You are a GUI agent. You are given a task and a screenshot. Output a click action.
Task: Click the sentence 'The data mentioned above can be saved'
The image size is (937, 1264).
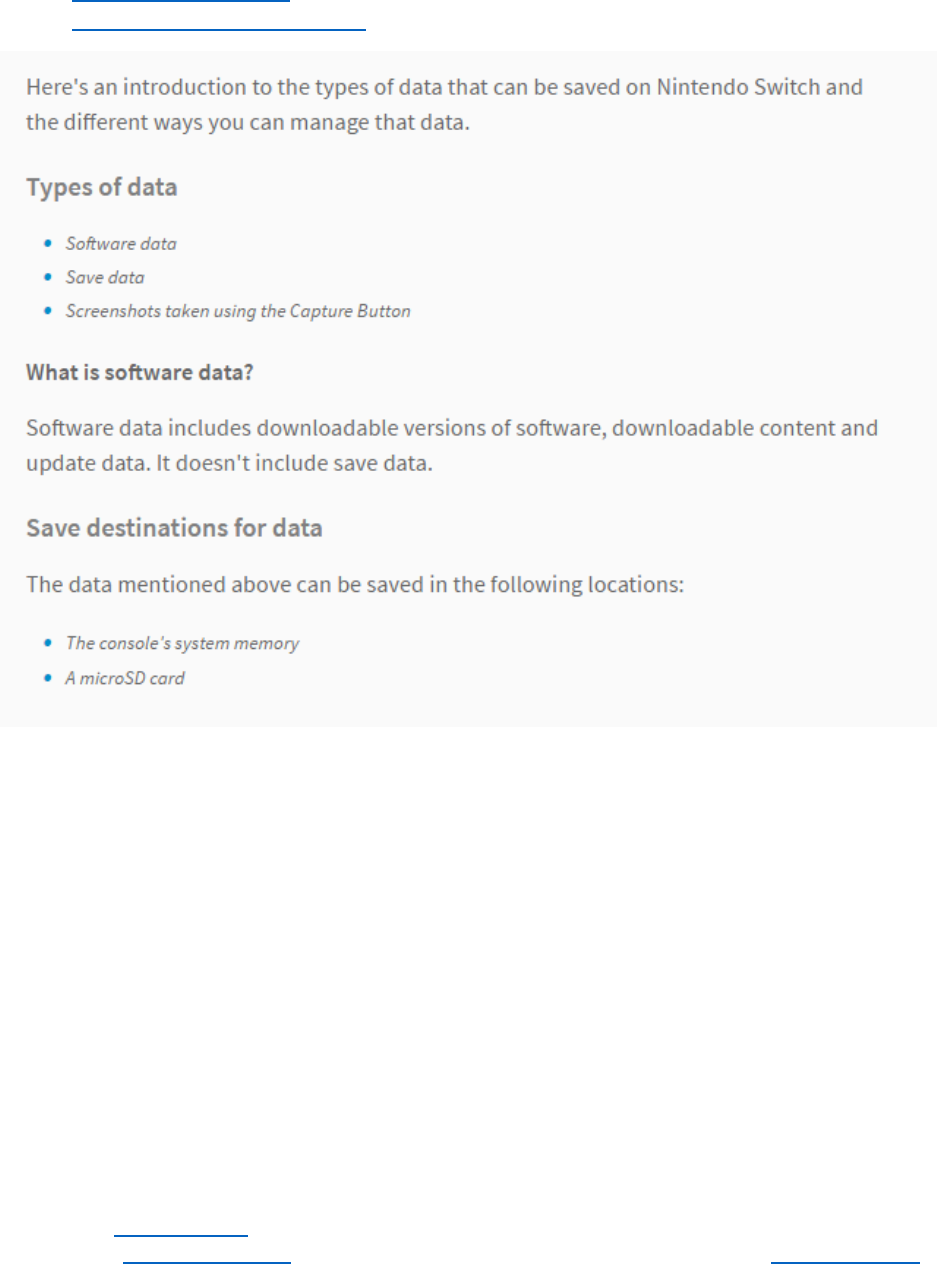(355, 584)
